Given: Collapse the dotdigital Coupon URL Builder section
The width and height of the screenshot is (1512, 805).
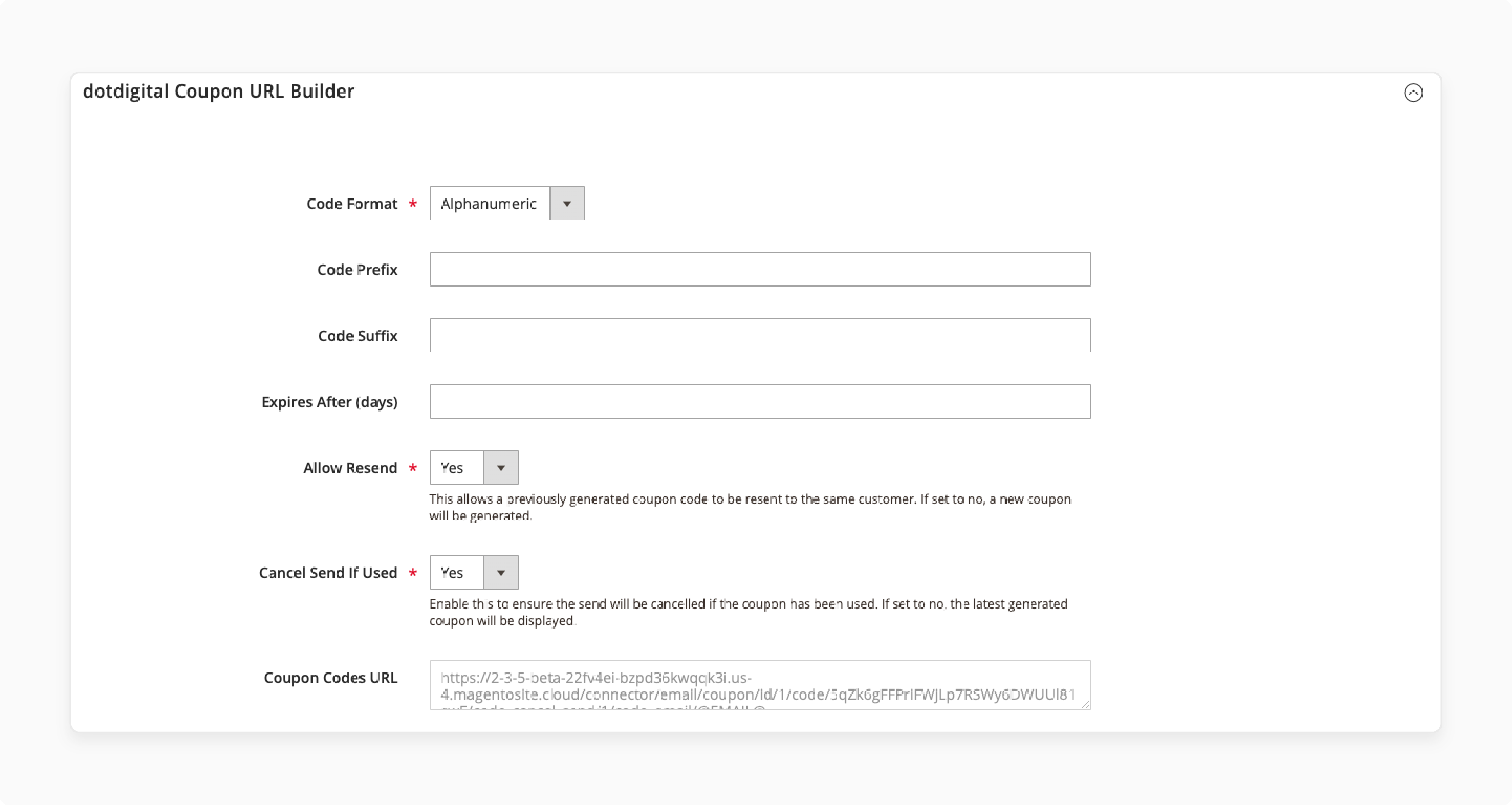Looking at the screenshot, I should (x=1413, y=93).
